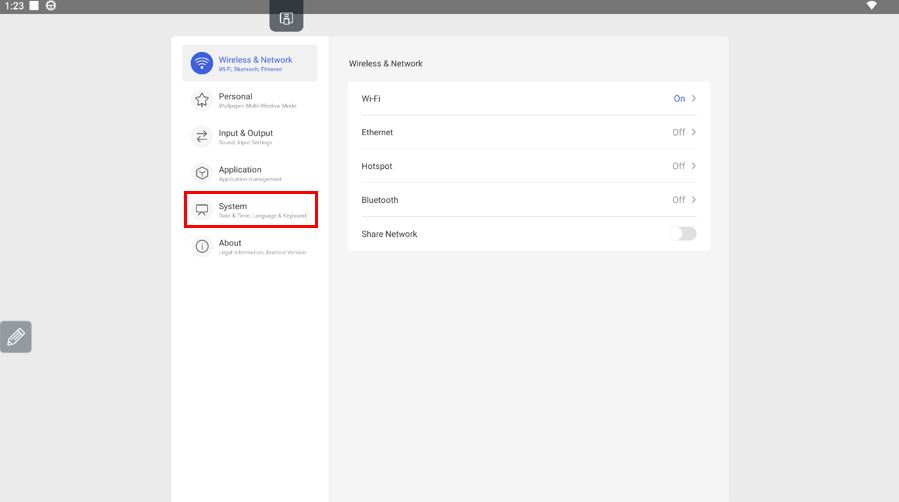Screen dimensions: 899x502
Task: Go to the About section label
Action: click(230, 243)
